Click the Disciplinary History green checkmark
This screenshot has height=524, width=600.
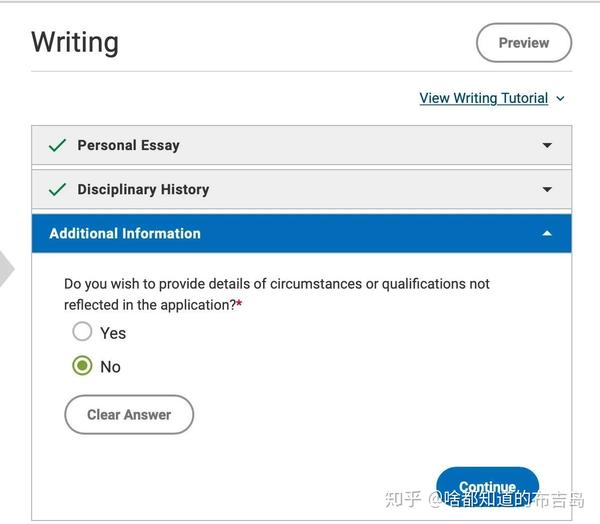58,189
